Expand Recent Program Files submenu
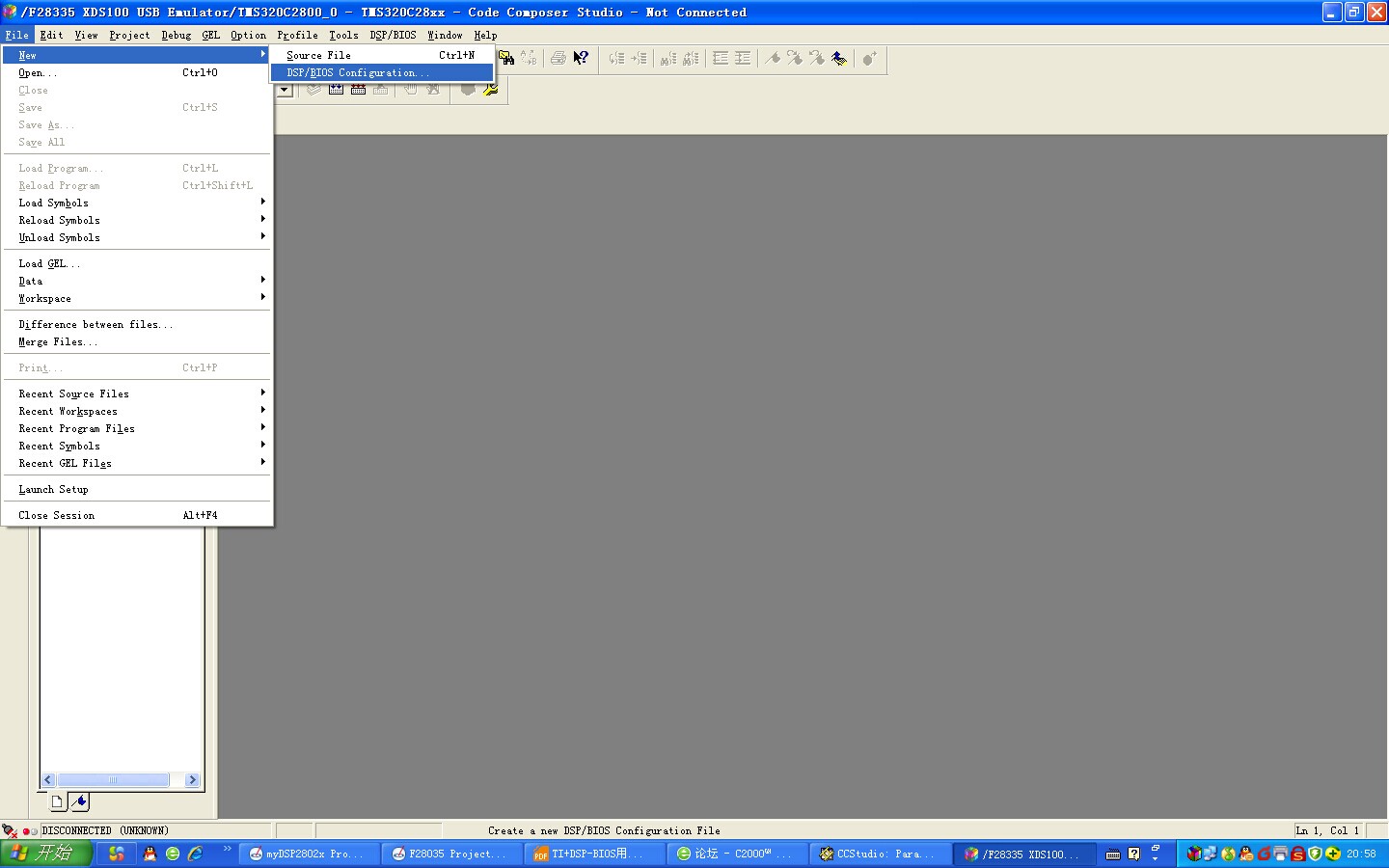 [137, 428]
